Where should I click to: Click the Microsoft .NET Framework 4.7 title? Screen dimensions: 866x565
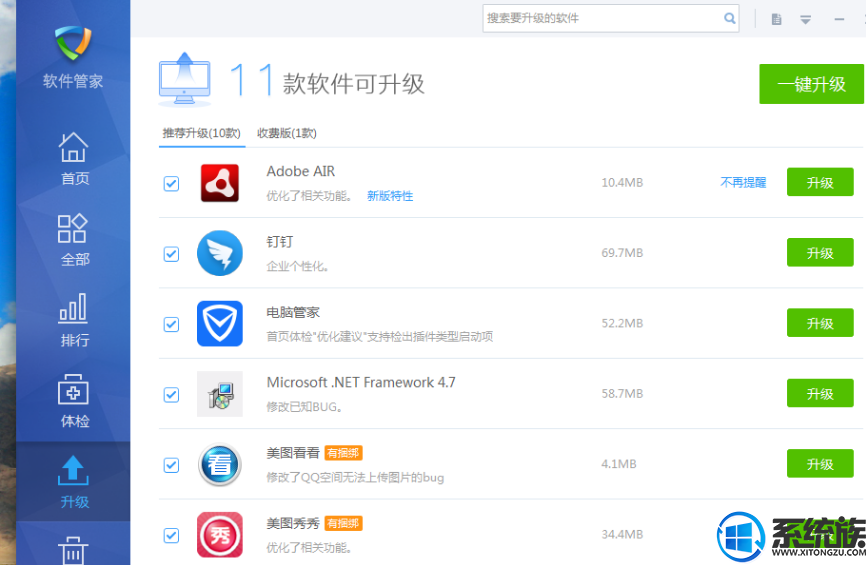(361, 382)
